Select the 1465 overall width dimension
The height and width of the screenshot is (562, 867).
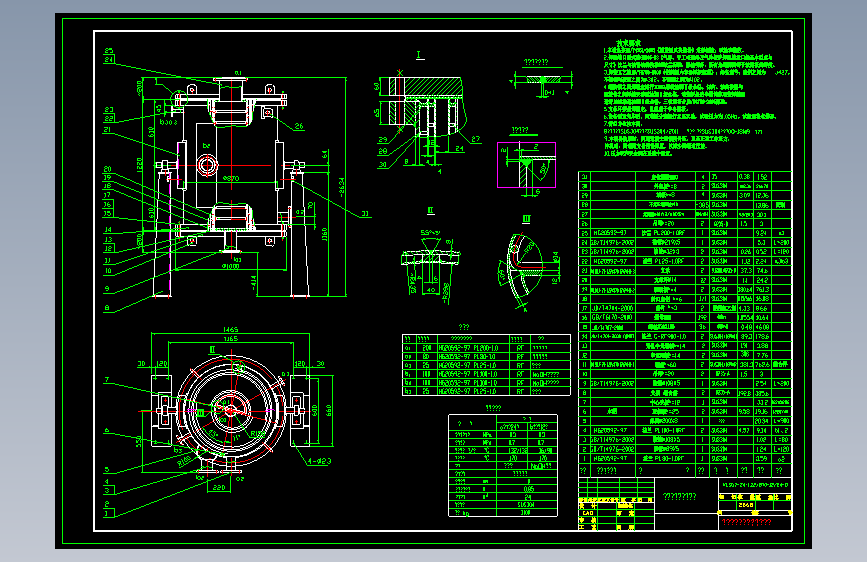point(231,329)
